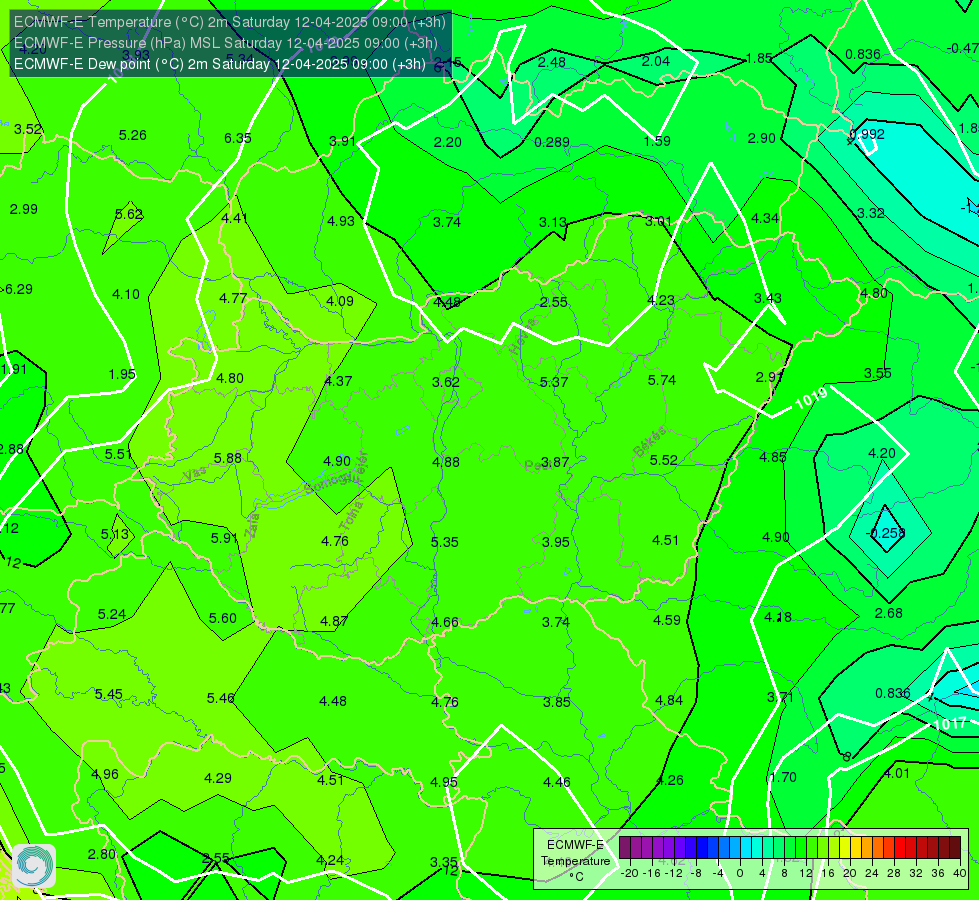The width and height of the screenshot is (979, 900).
Task: Click the 0.289 temperature value
Action: tap(552, 142)
